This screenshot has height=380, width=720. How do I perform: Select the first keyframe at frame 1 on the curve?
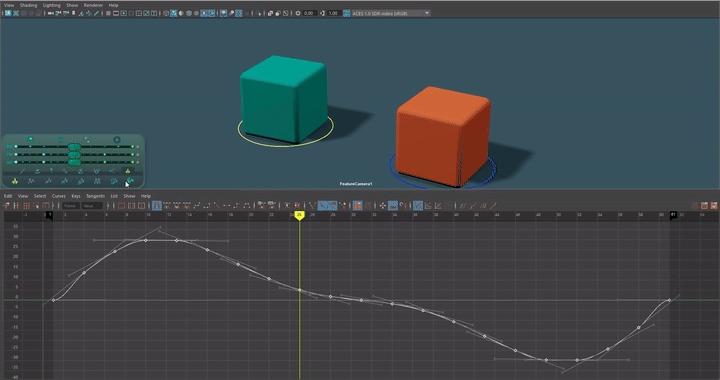pyautogui.click(x=54, y=300)
